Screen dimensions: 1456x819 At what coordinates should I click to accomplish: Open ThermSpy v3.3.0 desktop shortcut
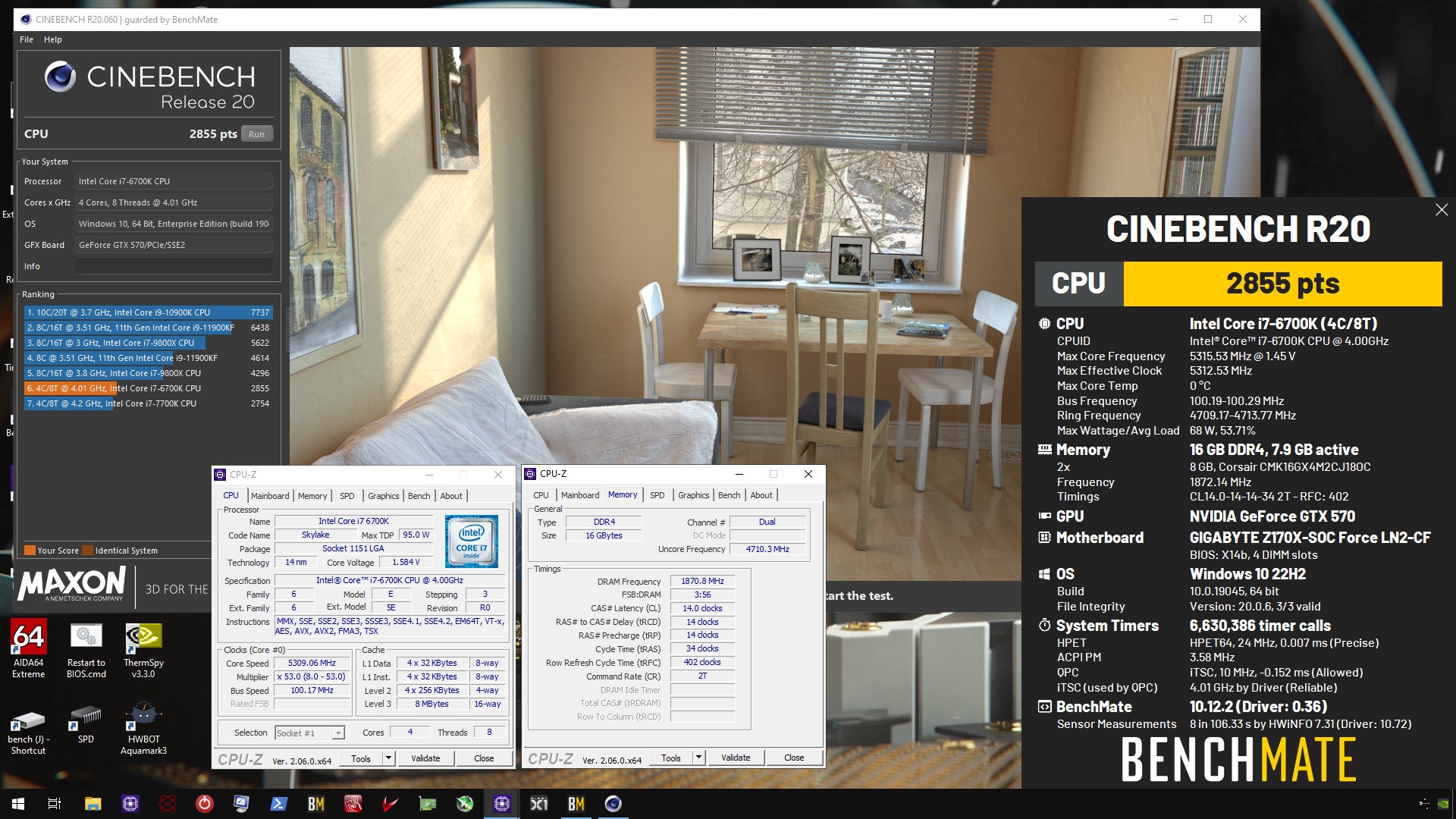[143, 649]
